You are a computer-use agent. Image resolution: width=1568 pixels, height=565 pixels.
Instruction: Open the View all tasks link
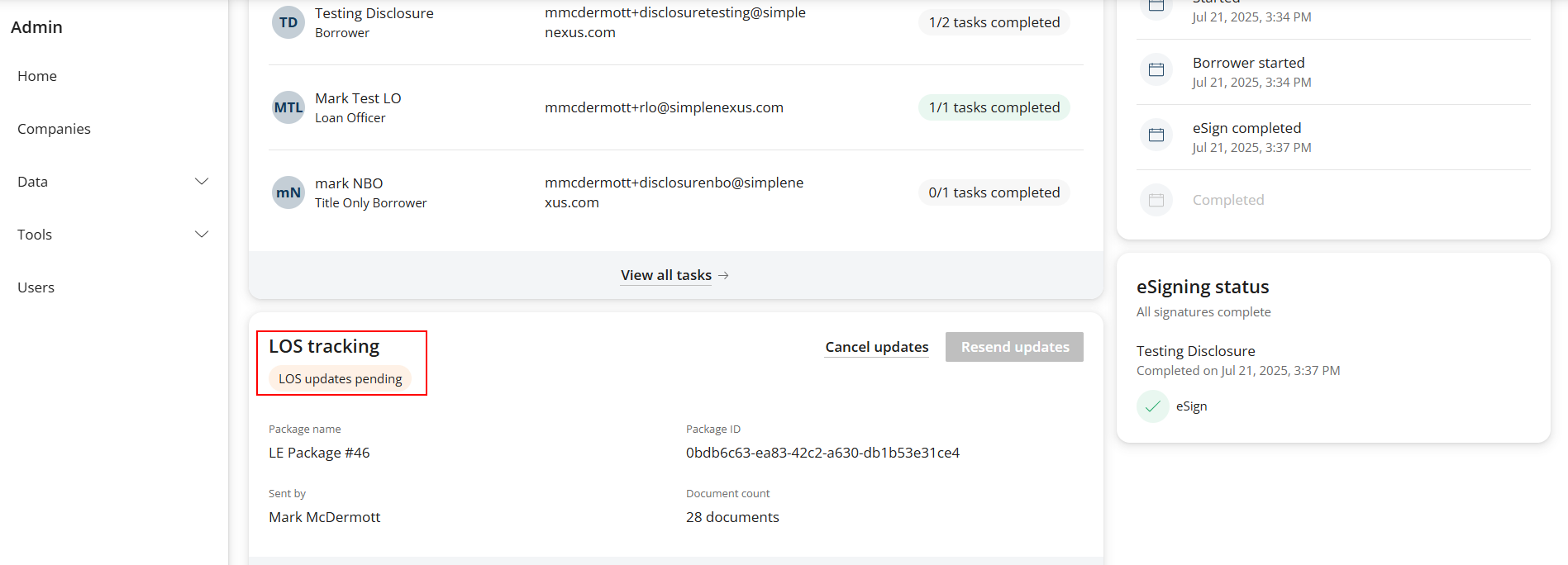(665, 275)
